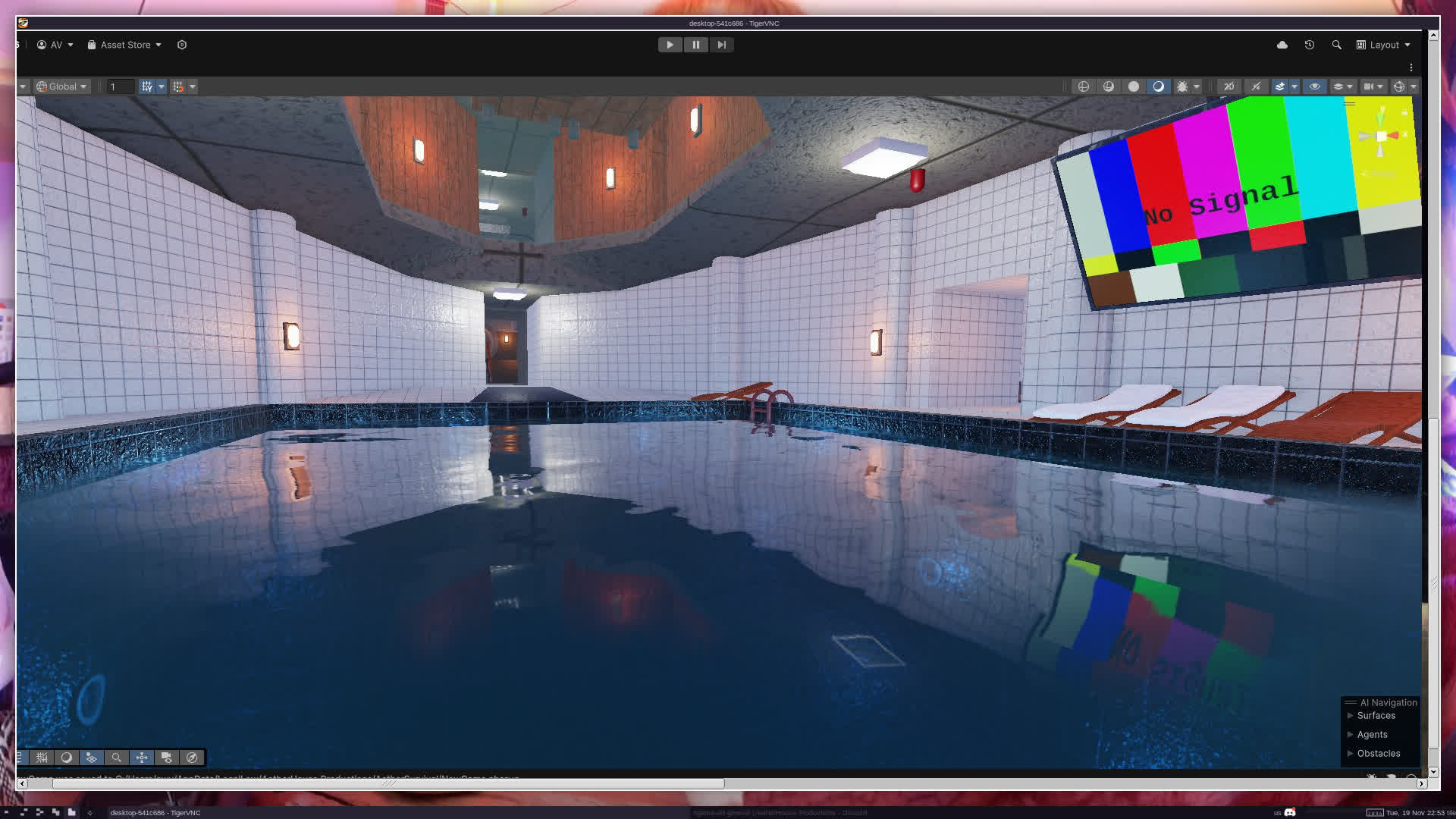Viewport: 1456px width, 819px height.
Task: Toggle grid snapping Y-axis grid button
Action: [x=146, y=86]
